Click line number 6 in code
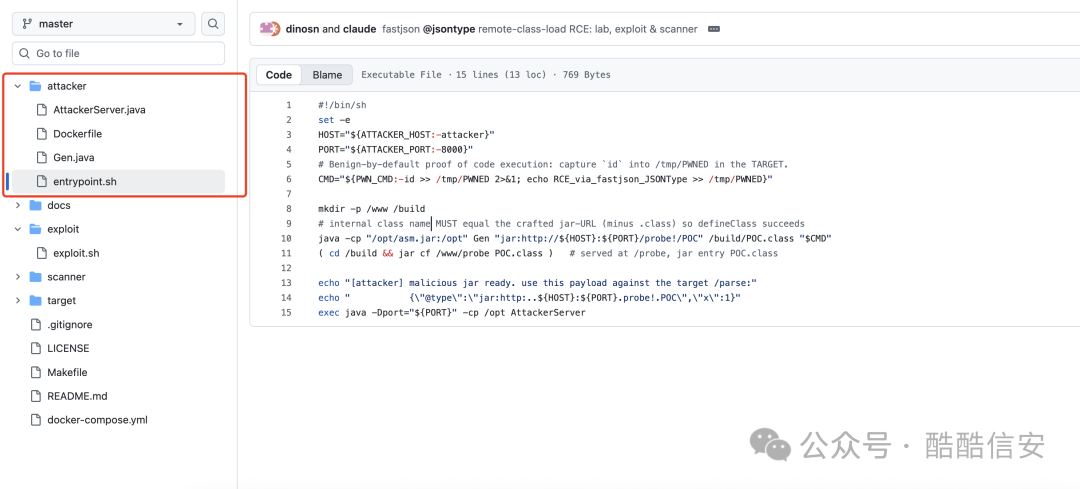Viewport: 1080px width, 489px height. click(289, 179)
